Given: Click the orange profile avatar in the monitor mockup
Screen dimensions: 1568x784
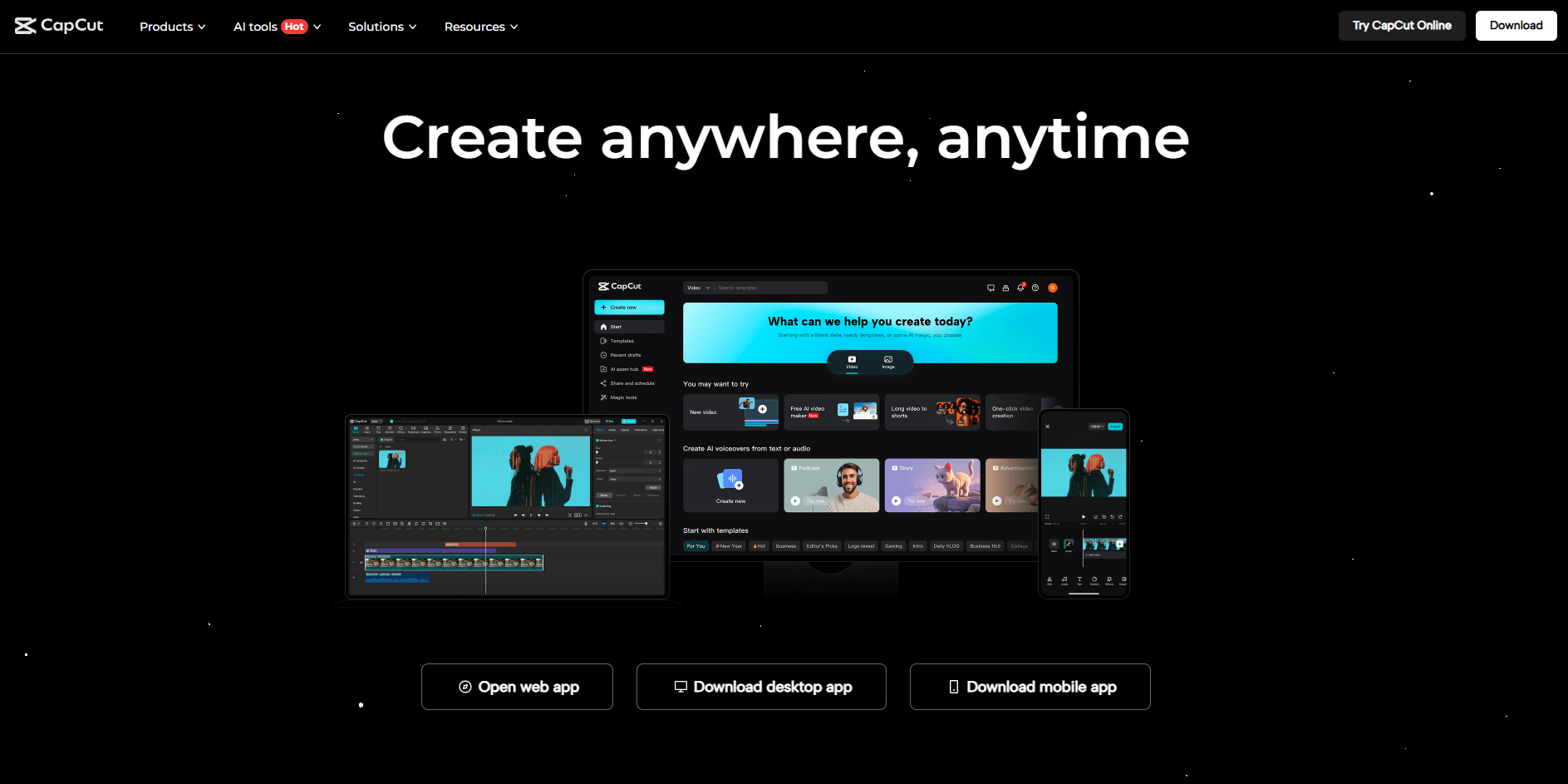Looking at the screenshot, I should pyautogui.click(x=1053, y=288).
